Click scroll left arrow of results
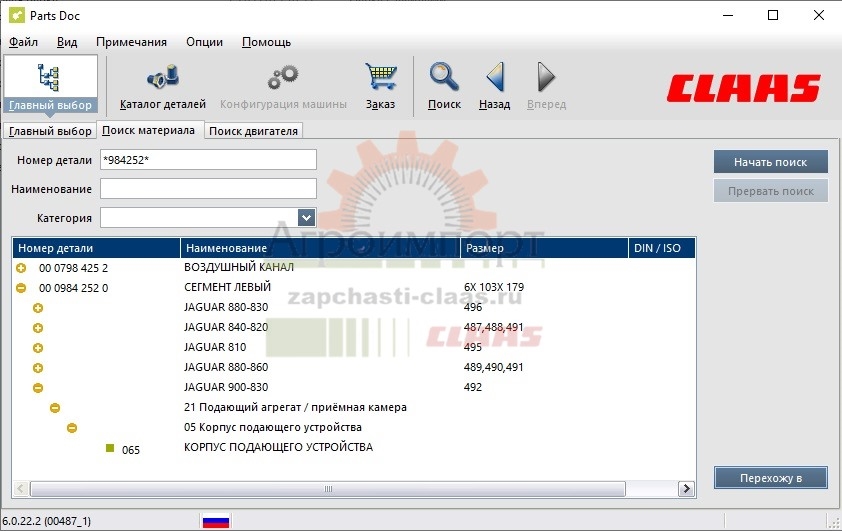Viewport: 842px width, 531px height. click(x=20, y=489)
